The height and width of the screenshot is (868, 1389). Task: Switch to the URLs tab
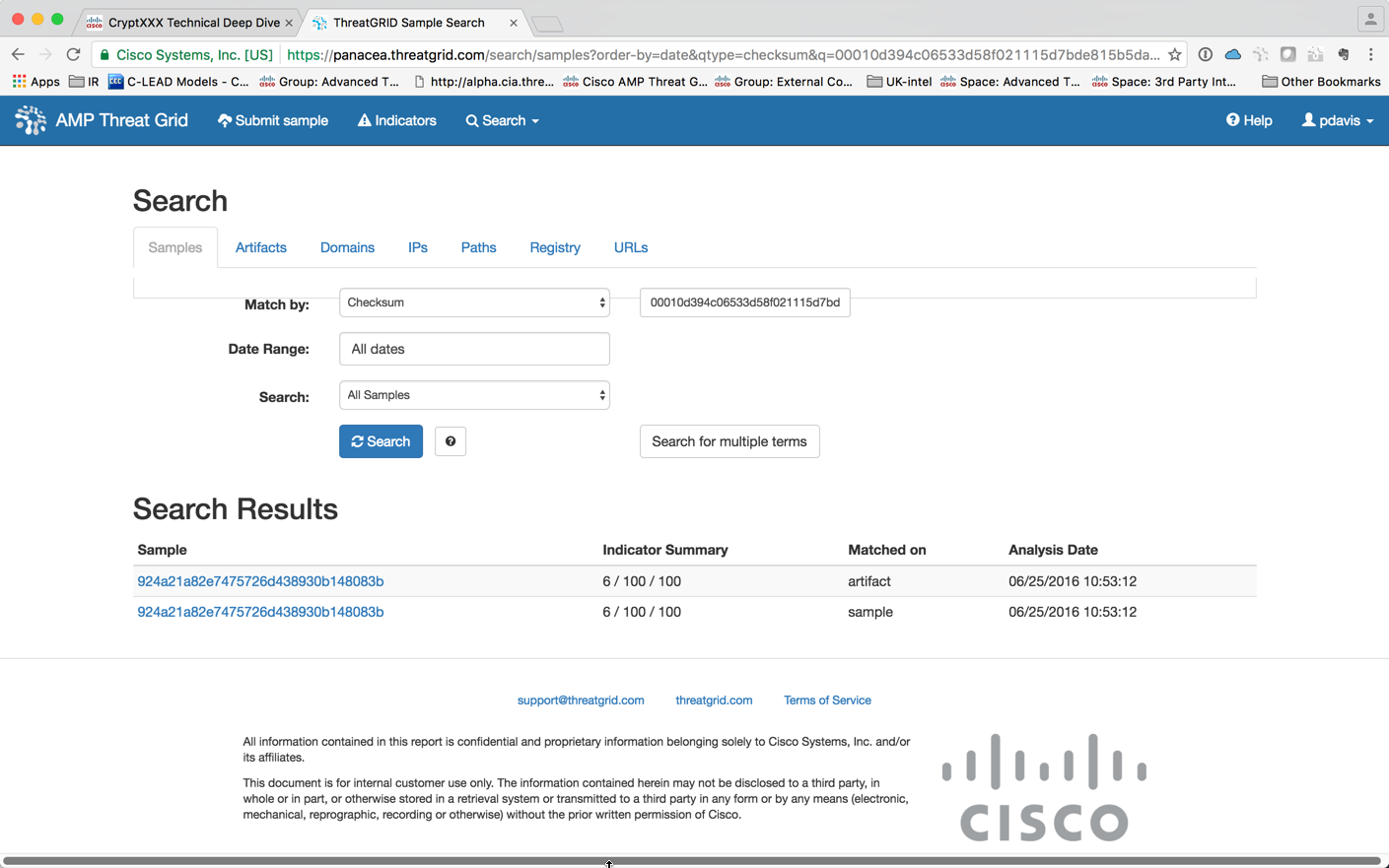pyautogui.click(x=631, y=247)
